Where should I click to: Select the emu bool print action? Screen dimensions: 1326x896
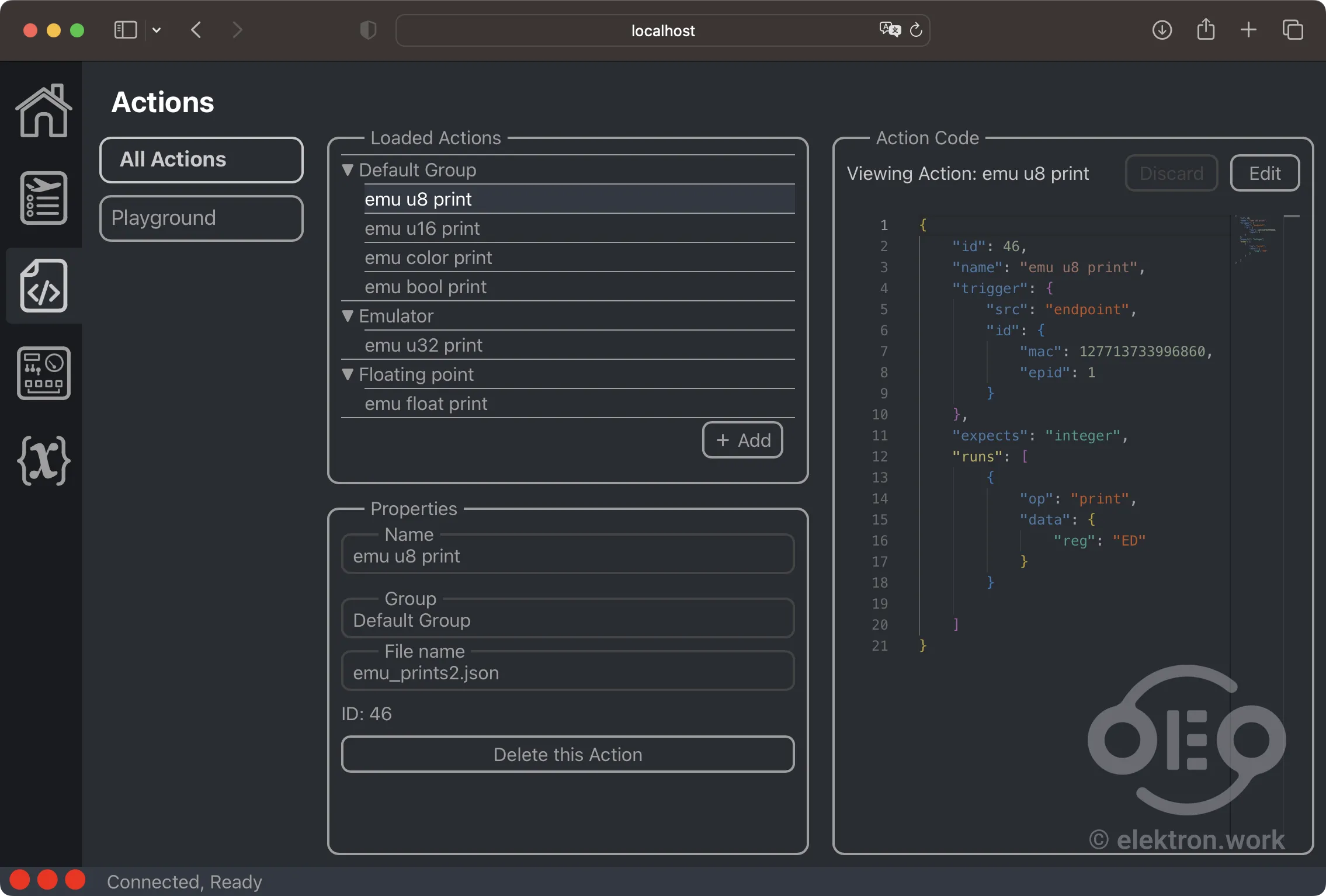click(x=579, y=287)
